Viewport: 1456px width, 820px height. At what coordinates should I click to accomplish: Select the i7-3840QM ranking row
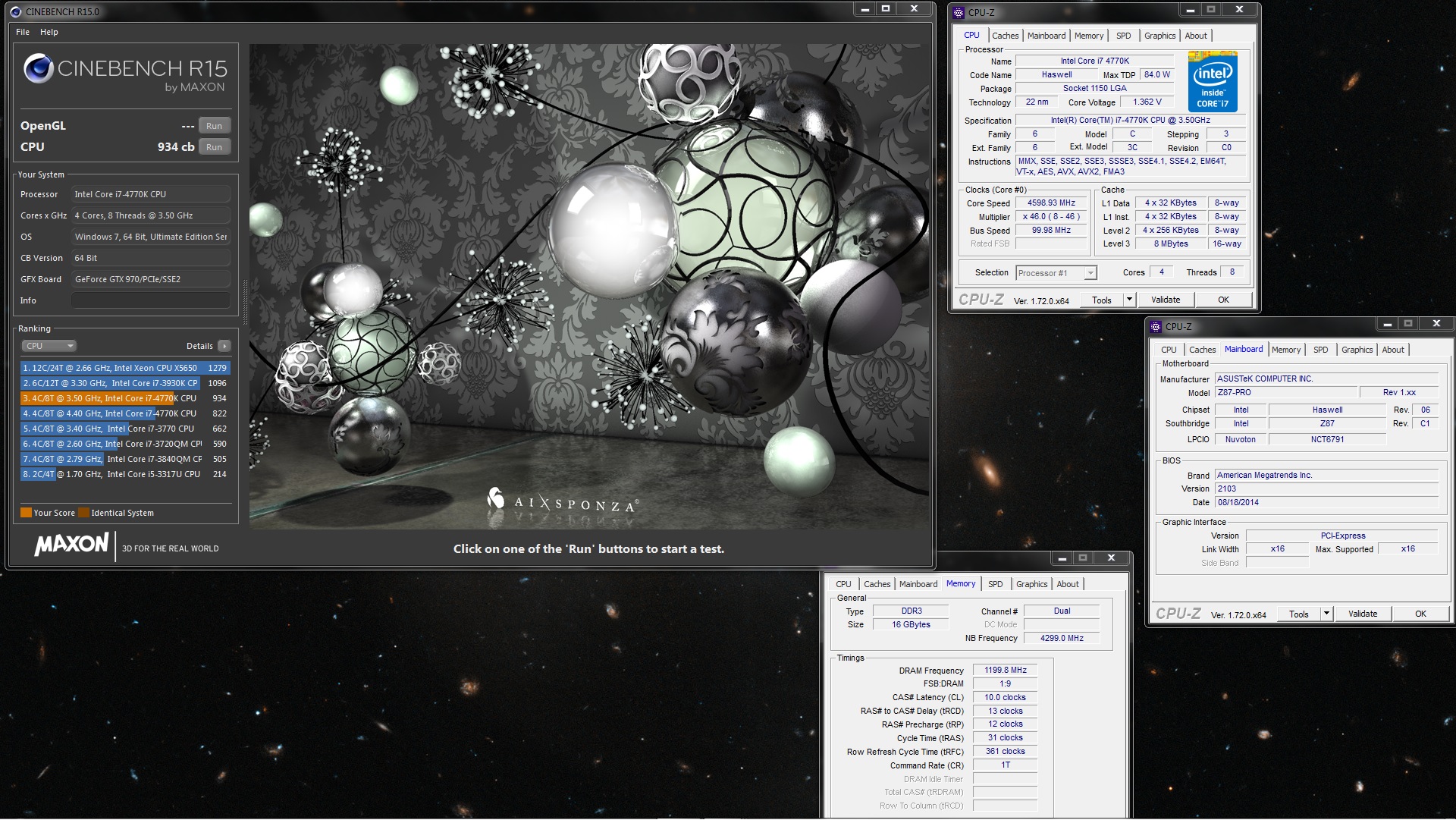(x=125, y=459)
